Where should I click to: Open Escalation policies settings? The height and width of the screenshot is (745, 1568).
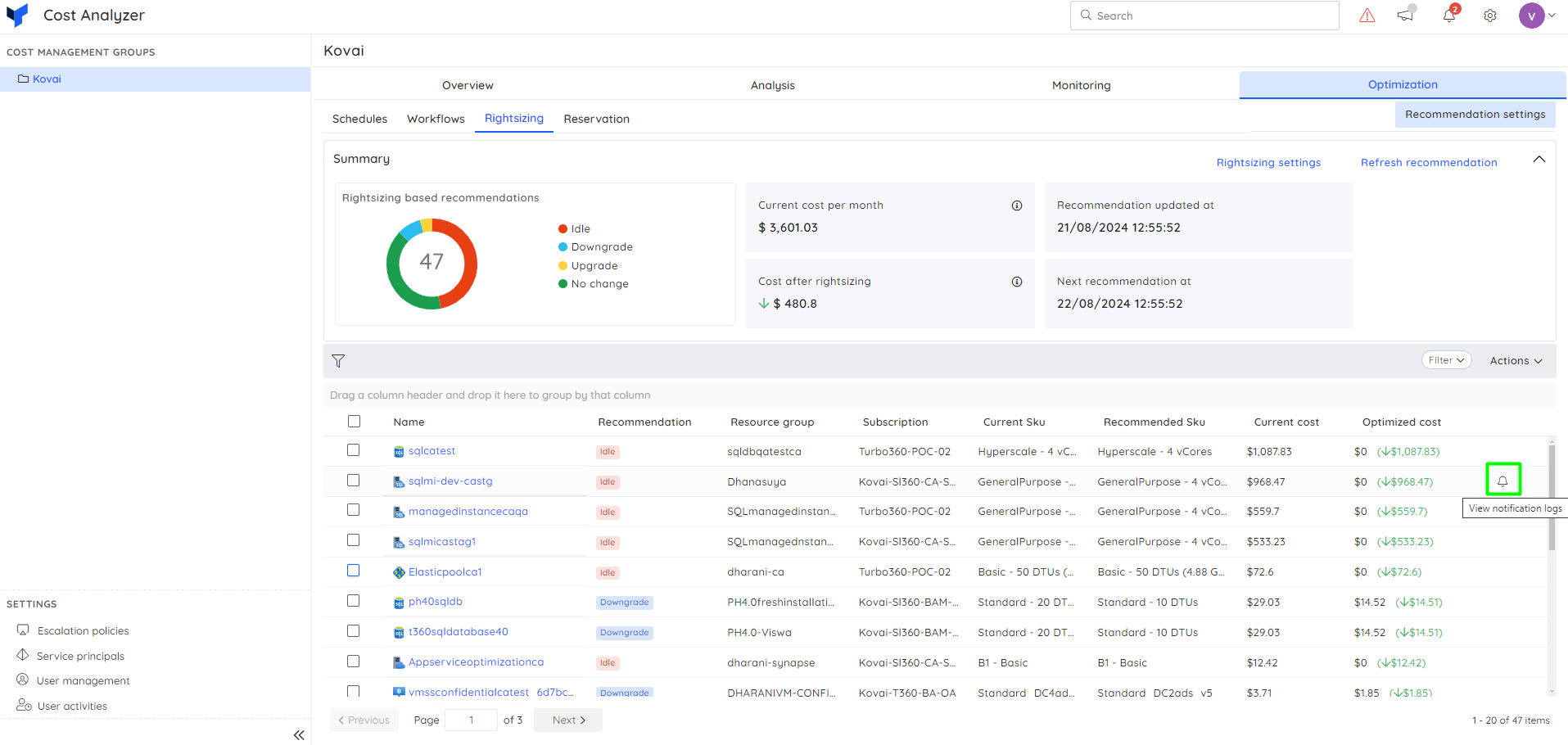point(83,631)
